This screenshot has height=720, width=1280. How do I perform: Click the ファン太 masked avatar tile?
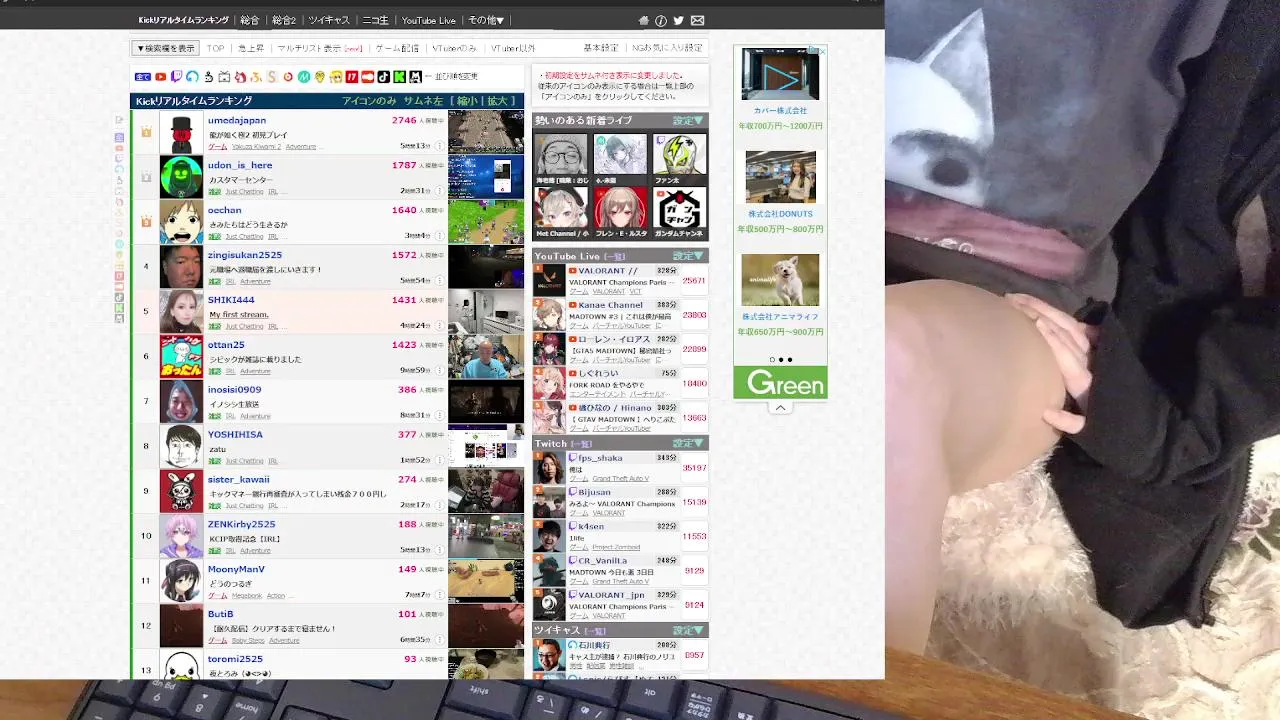[679, 159]
